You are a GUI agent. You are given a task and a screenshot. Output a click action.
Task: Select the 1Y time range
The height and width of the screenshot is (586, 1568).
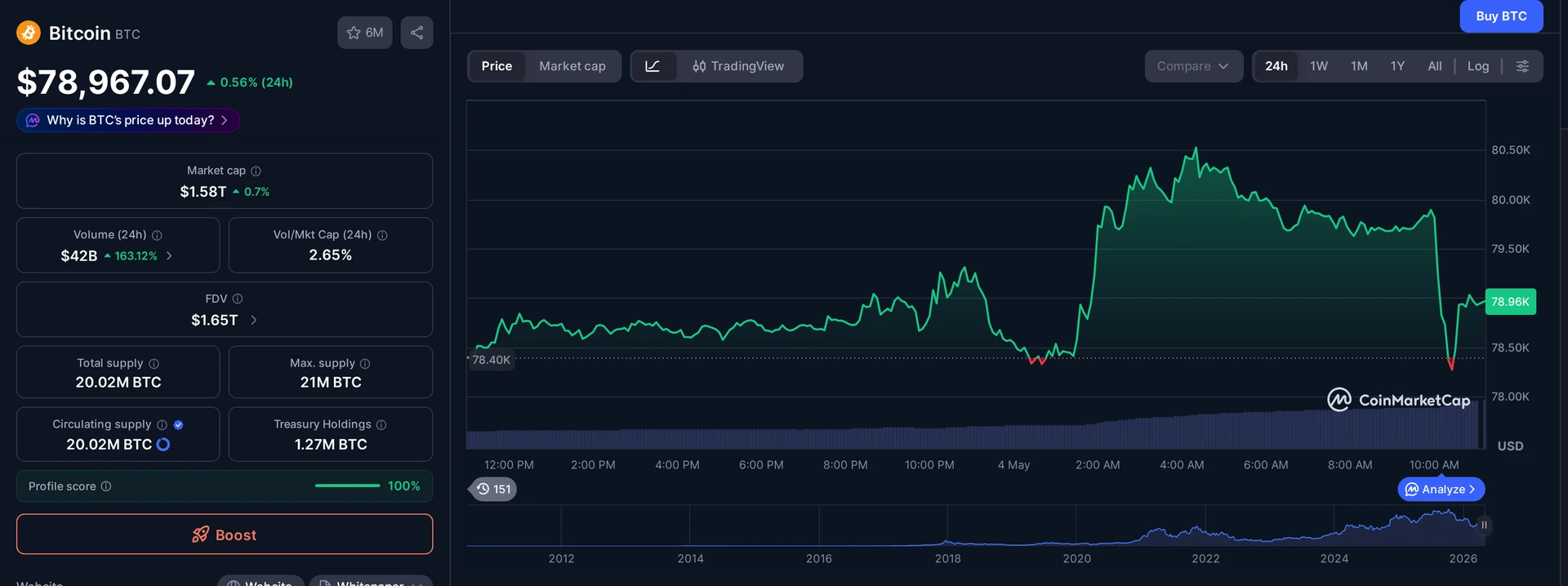1397,66
